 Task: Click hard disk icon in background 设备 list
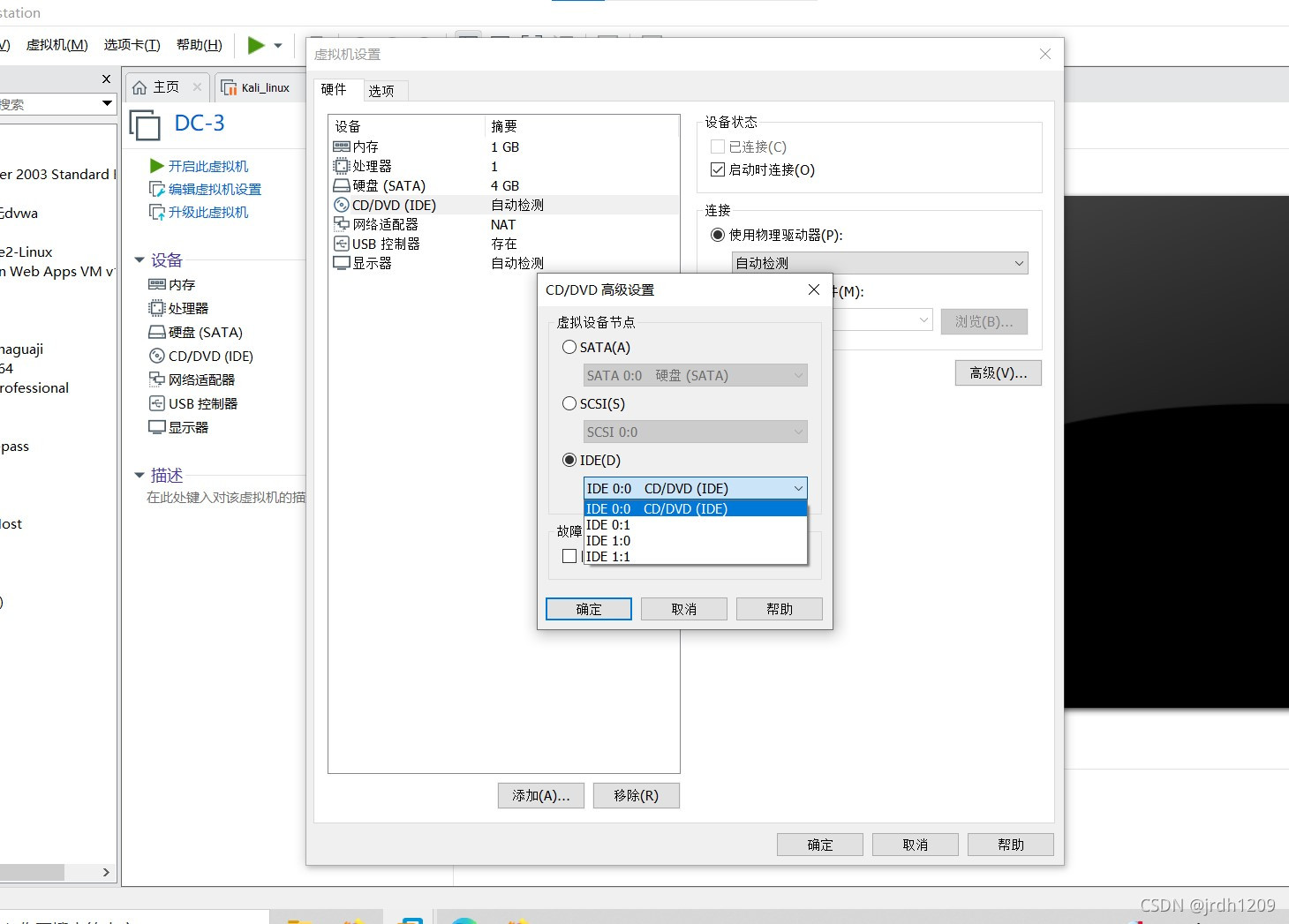pyautogui.click(x=157, y=332)
